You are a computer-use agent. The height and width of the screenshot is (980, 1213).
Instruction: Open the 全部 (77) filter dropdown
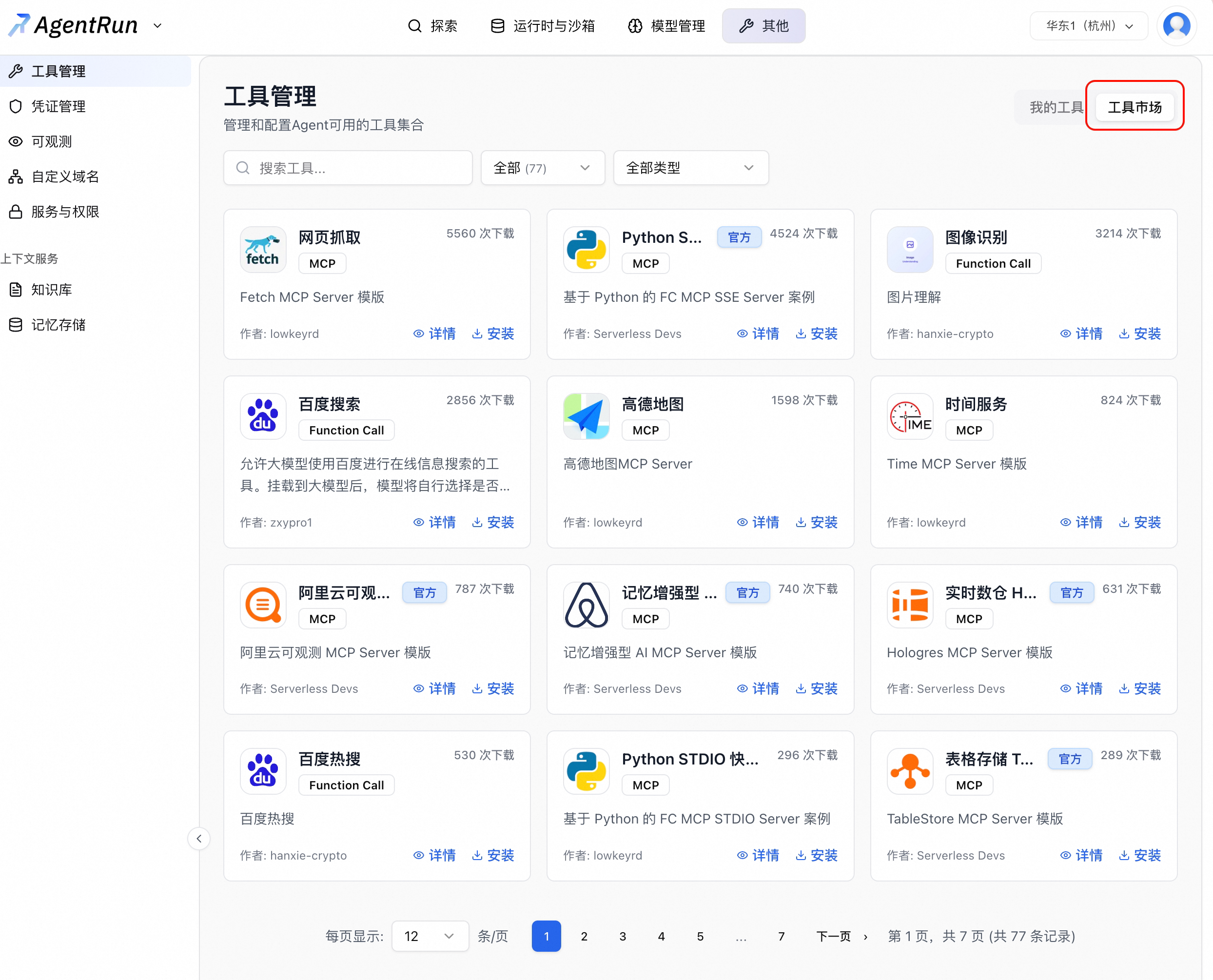pos(543,168)
